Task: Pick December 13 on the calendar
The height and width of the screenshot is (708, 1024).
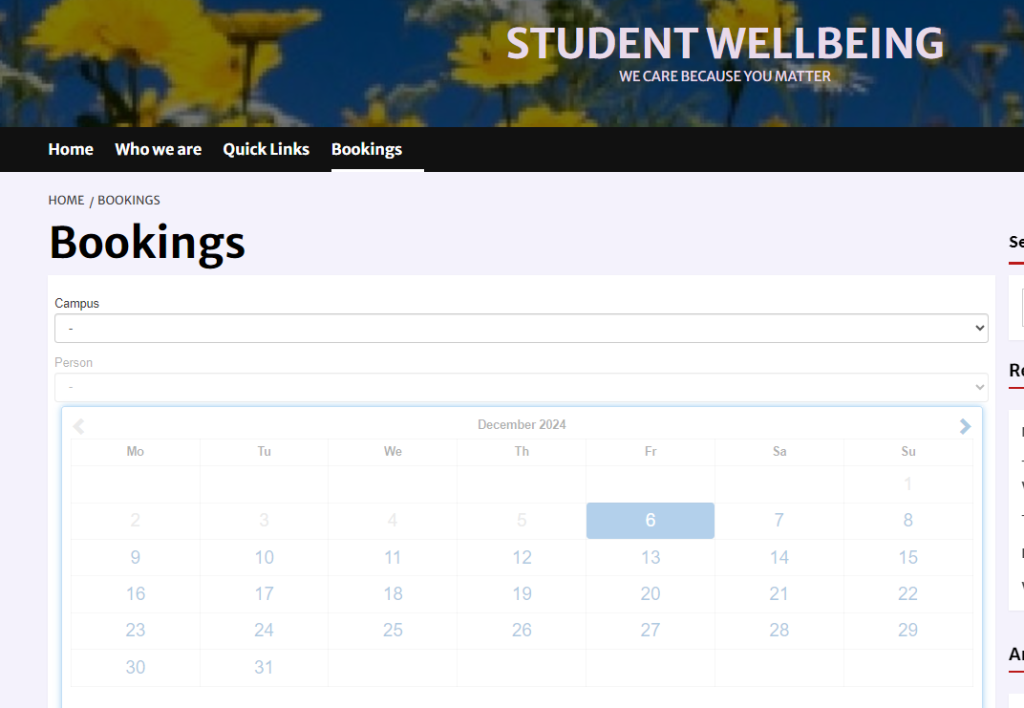Action: 650,557
